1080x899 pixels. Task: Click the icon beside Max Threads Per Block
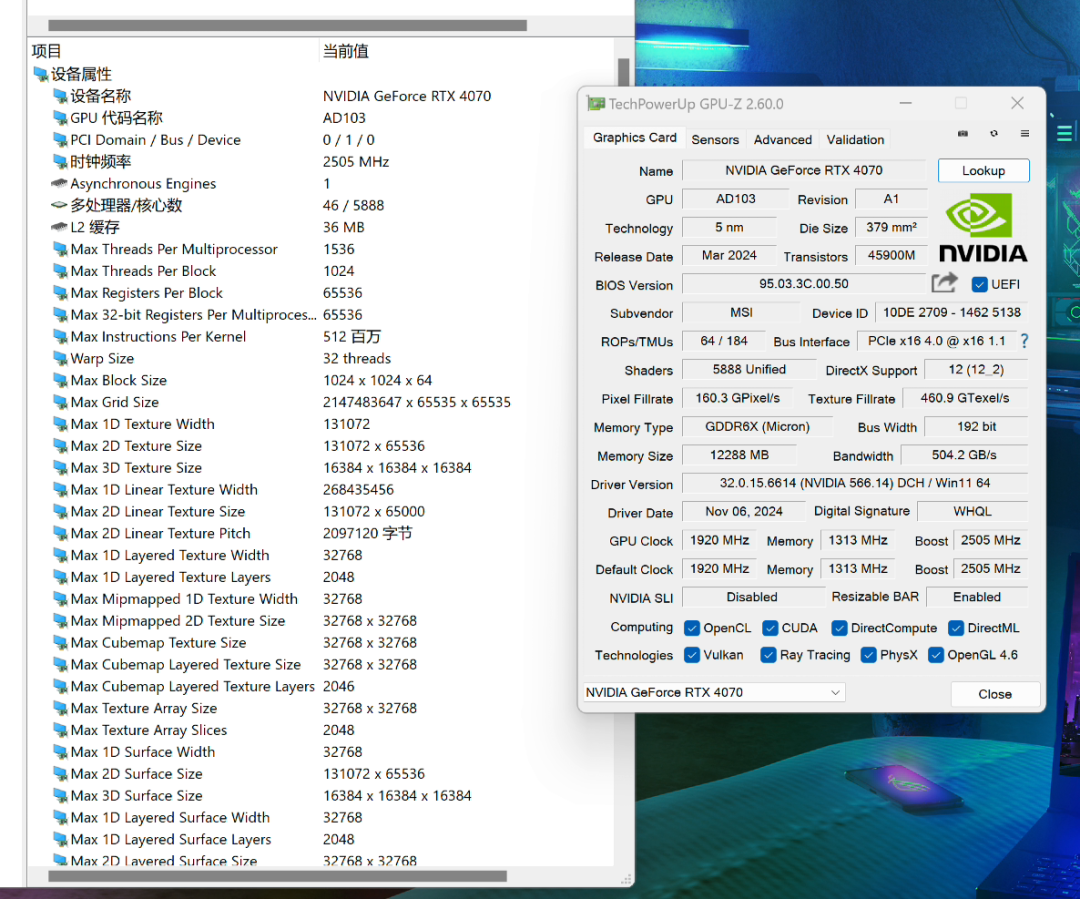[61, 271]
